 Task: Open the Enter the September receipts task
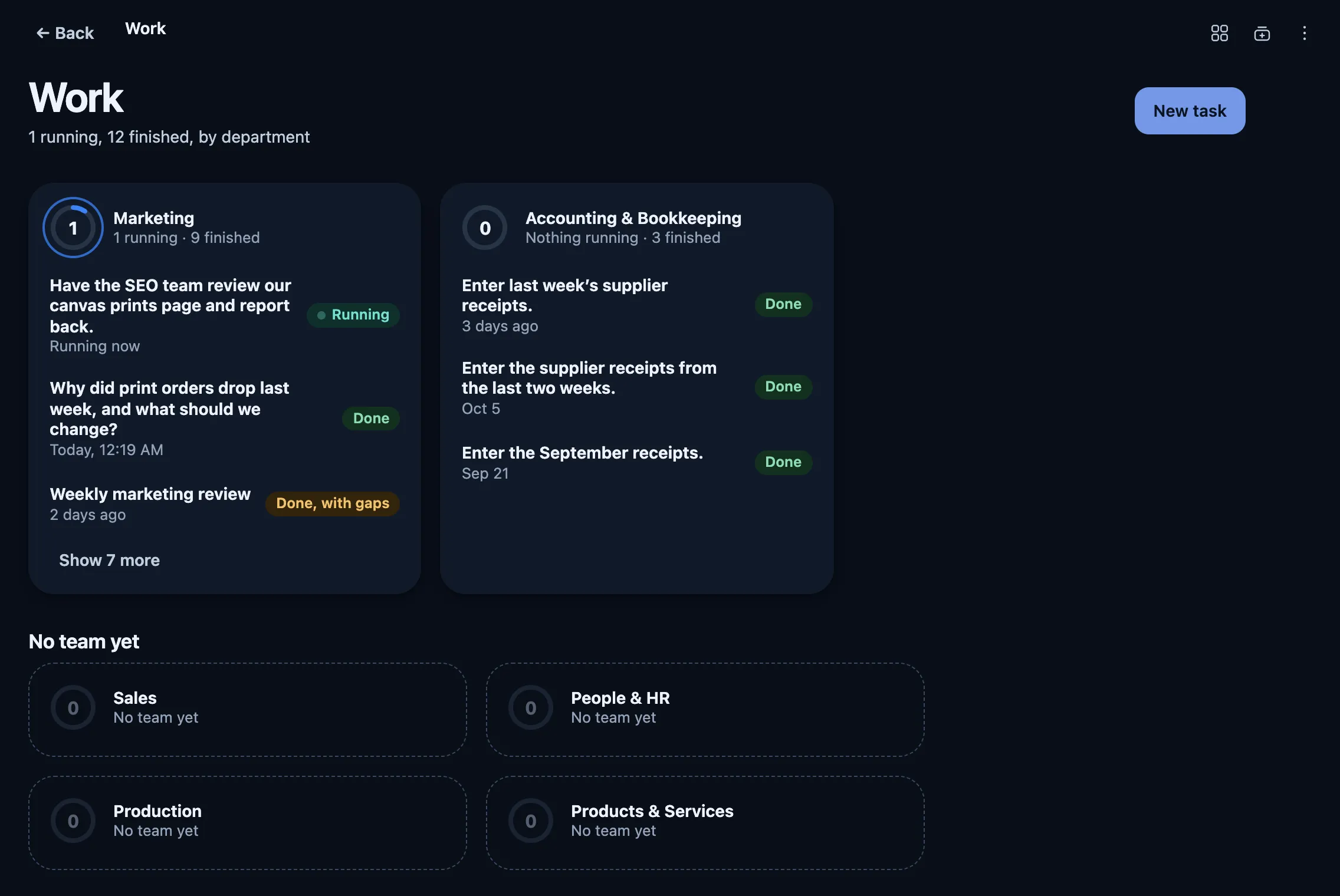637,463
